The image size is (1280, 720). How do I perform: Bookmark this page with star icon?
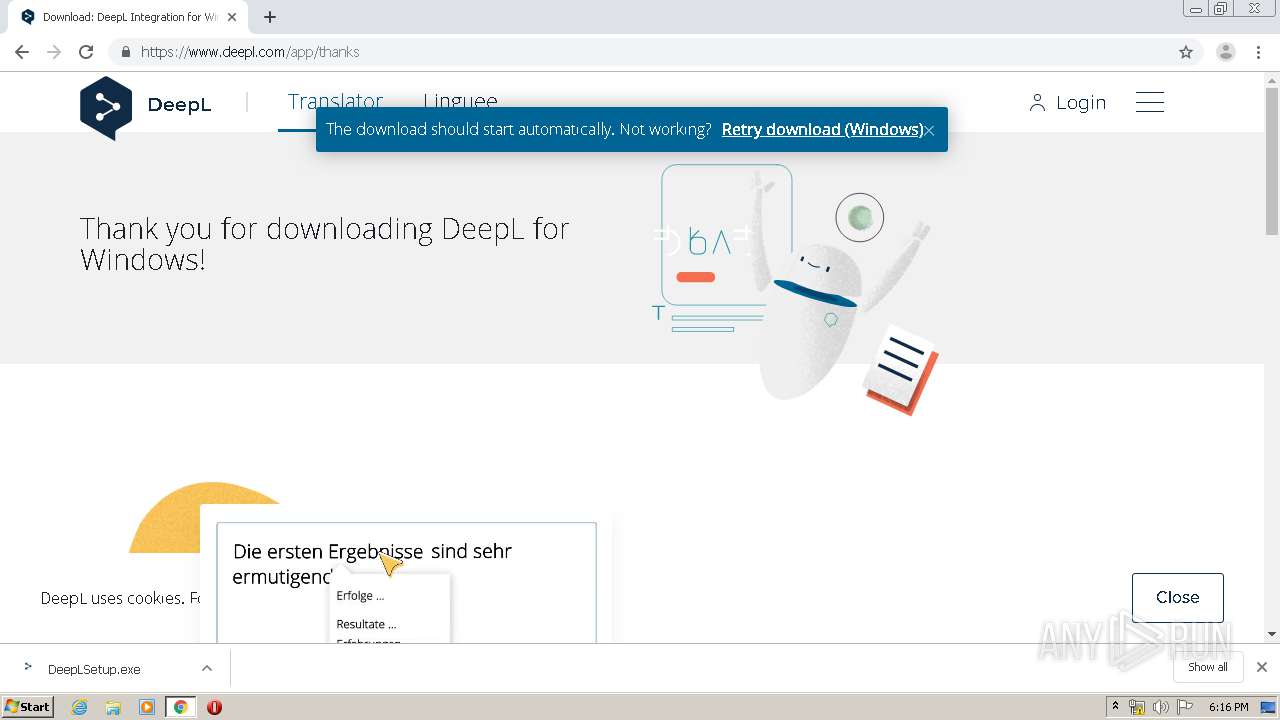1186,52
